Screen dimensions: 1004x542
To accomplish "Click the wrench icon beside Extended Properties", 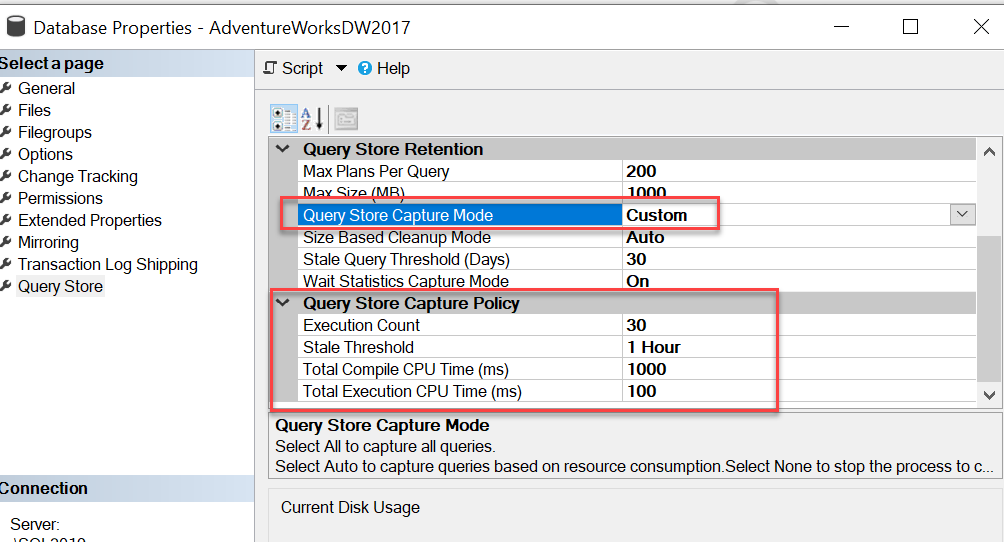I will (6, 220).
